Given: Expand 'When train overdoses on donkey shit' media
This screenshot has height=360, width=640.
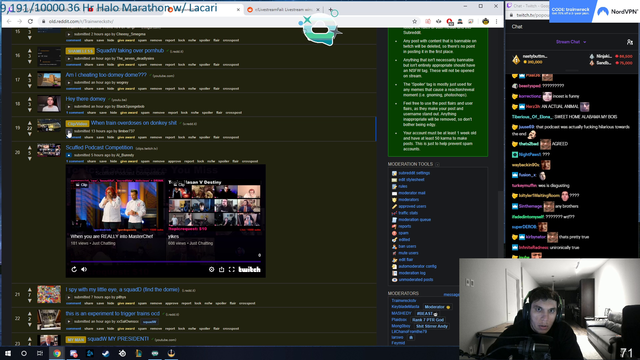Looking at the screenshot, I should pyautogui.click(x=69, y=131).
